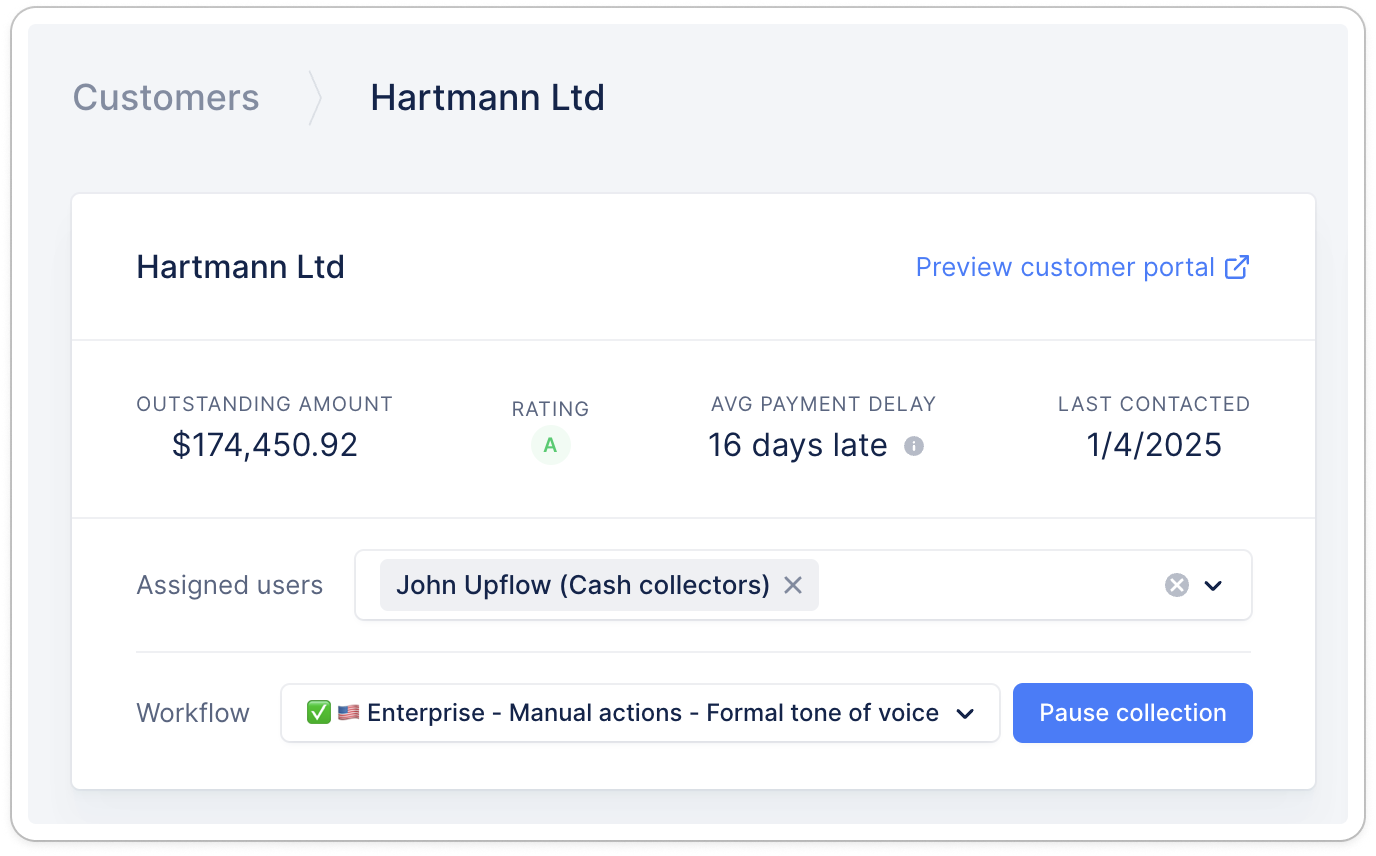This screenshot has height=856, width=1376.
Task: Click the US flag icon in the Workflow field
Action: tap(348, 713)
